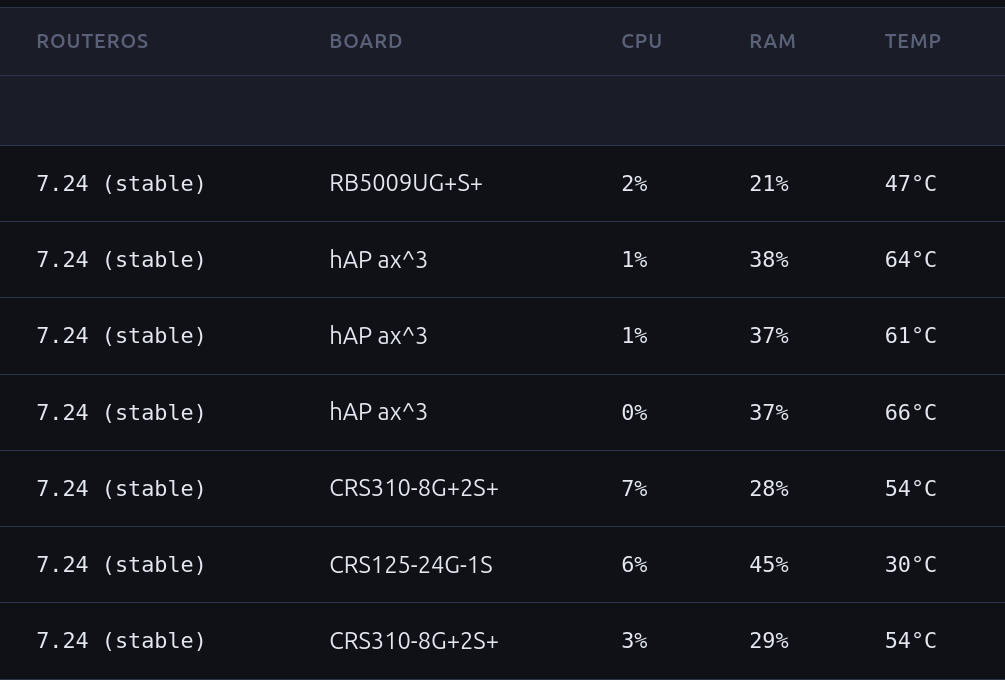Click the 0% CPU usage value
1005x680 pixels.
point(635,412)
